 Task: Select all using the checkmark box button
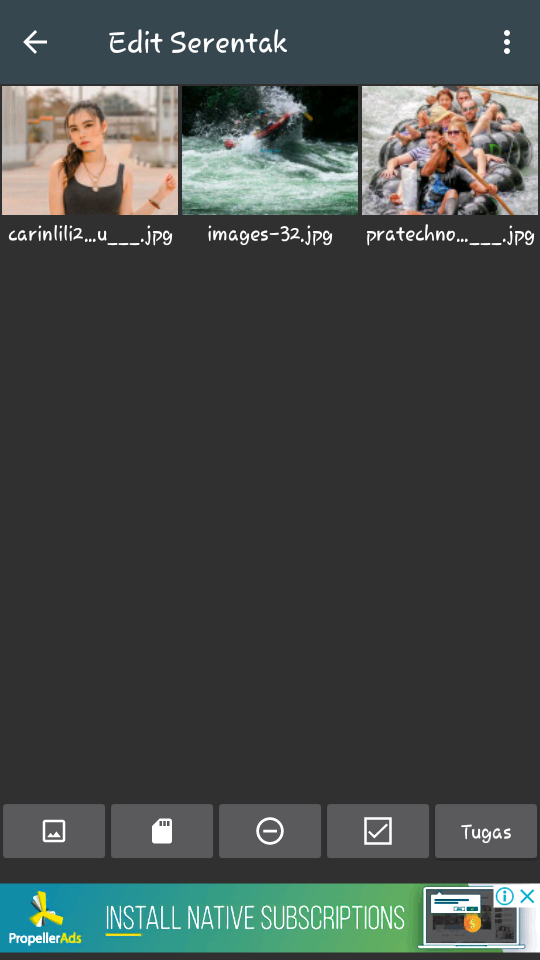[x=378, y=831]
